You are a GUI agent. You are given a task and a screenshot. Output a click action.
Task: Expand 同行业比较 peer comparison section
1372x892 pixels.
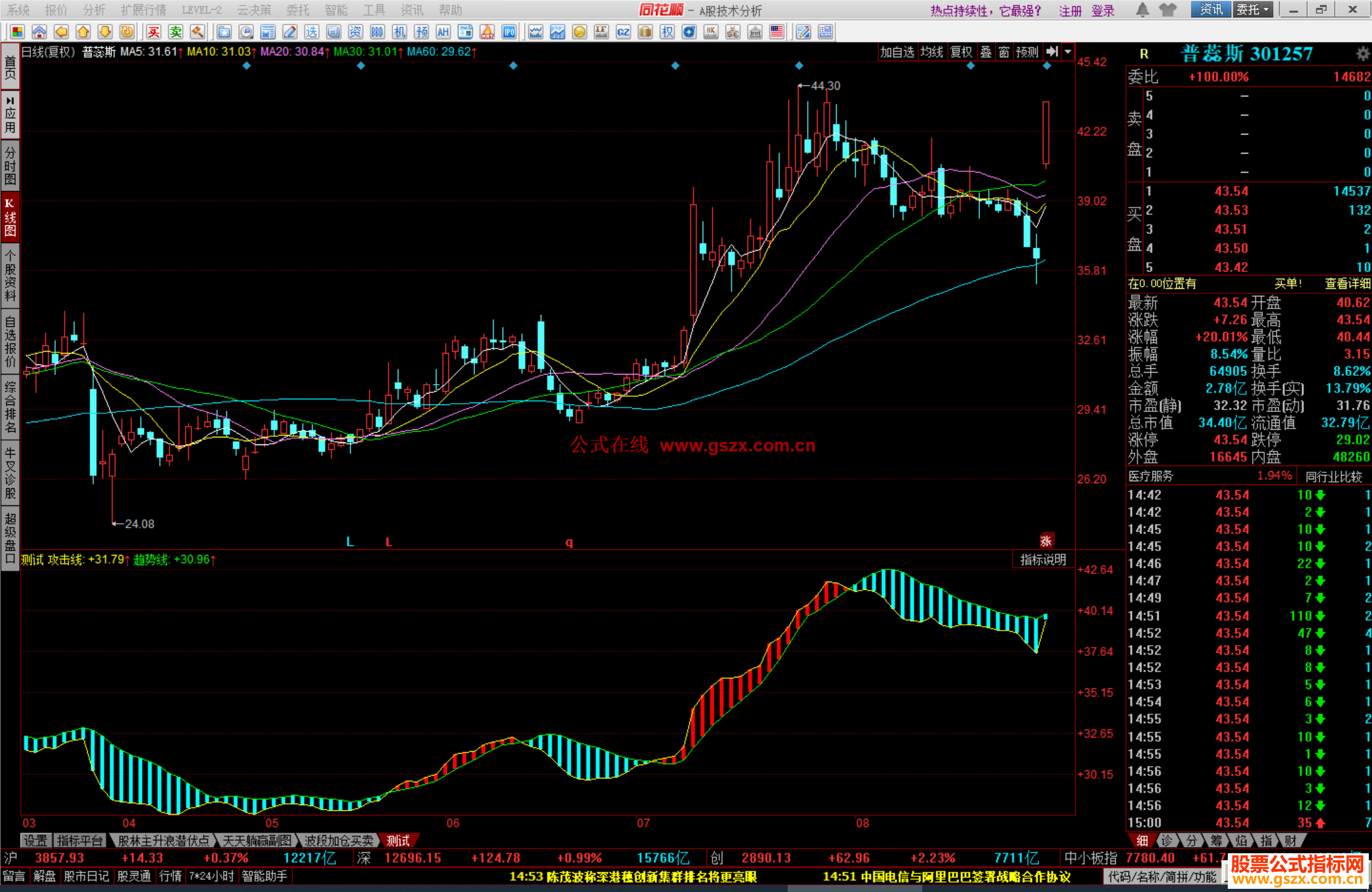(1334, 476)
